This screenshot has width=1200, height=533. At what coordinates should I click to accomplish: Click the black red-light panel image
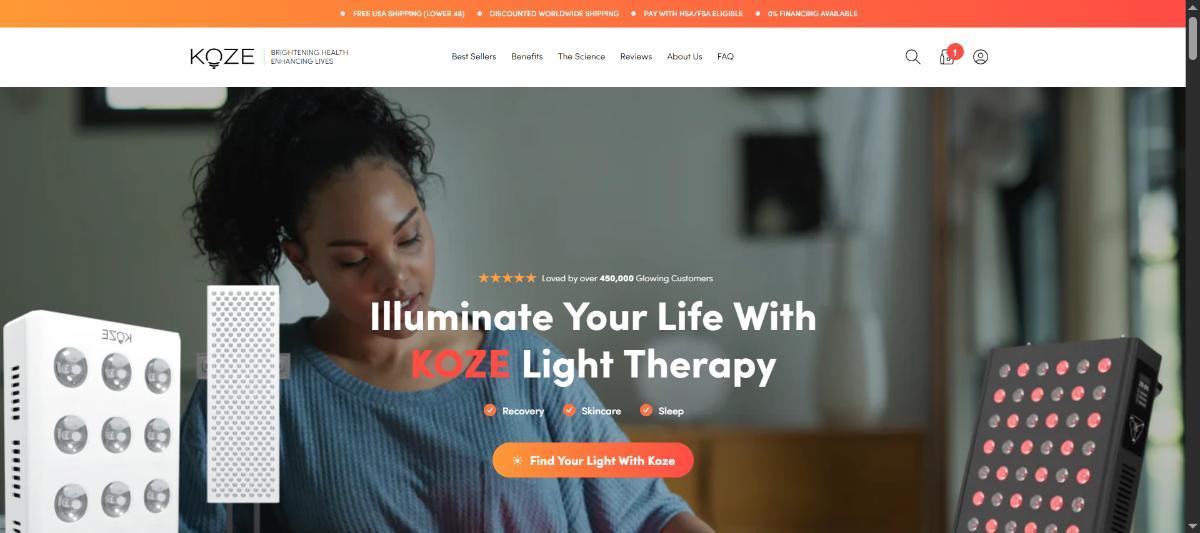(x=1070, y=435)
